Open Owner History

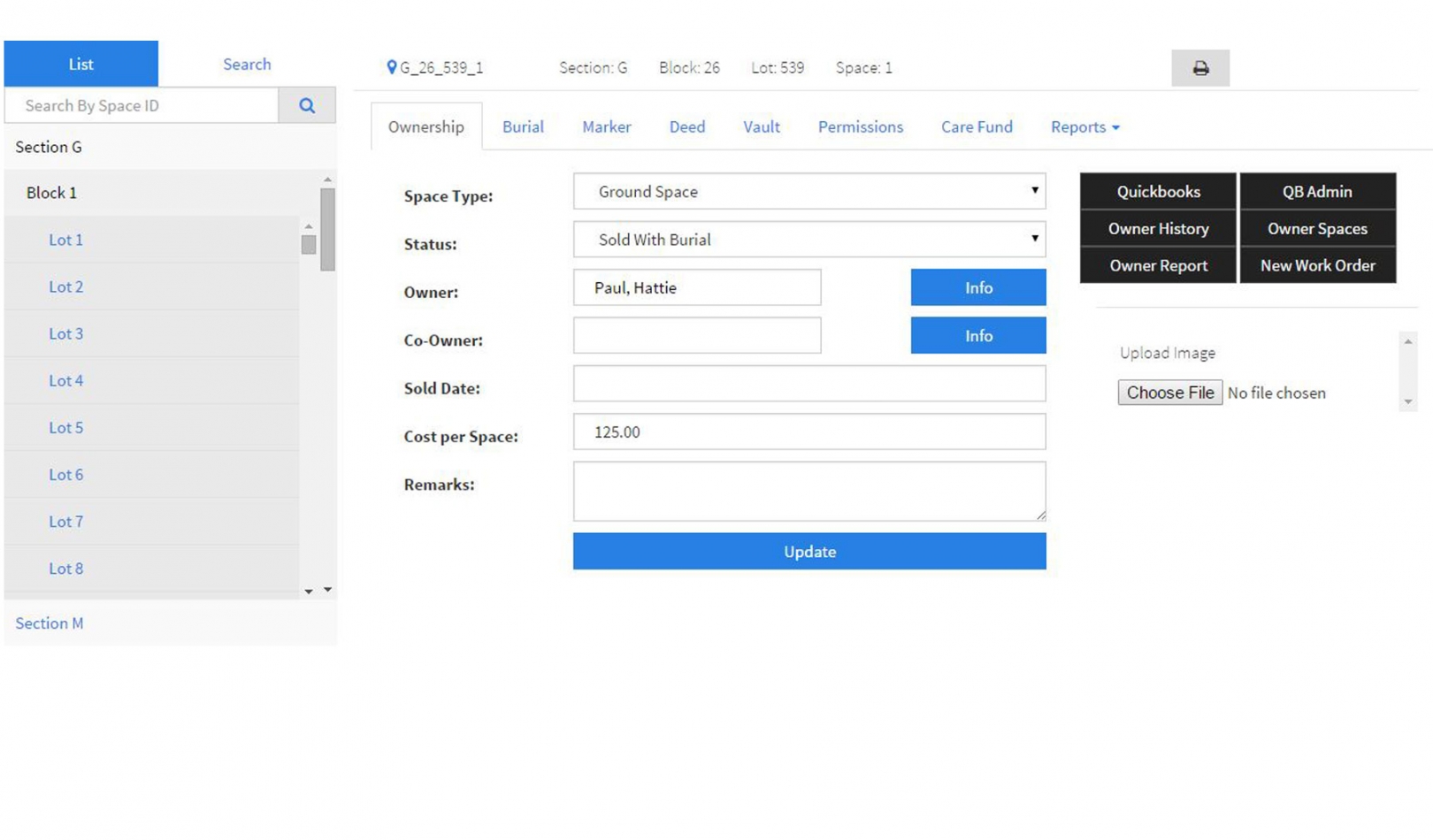click(1158, 228)
